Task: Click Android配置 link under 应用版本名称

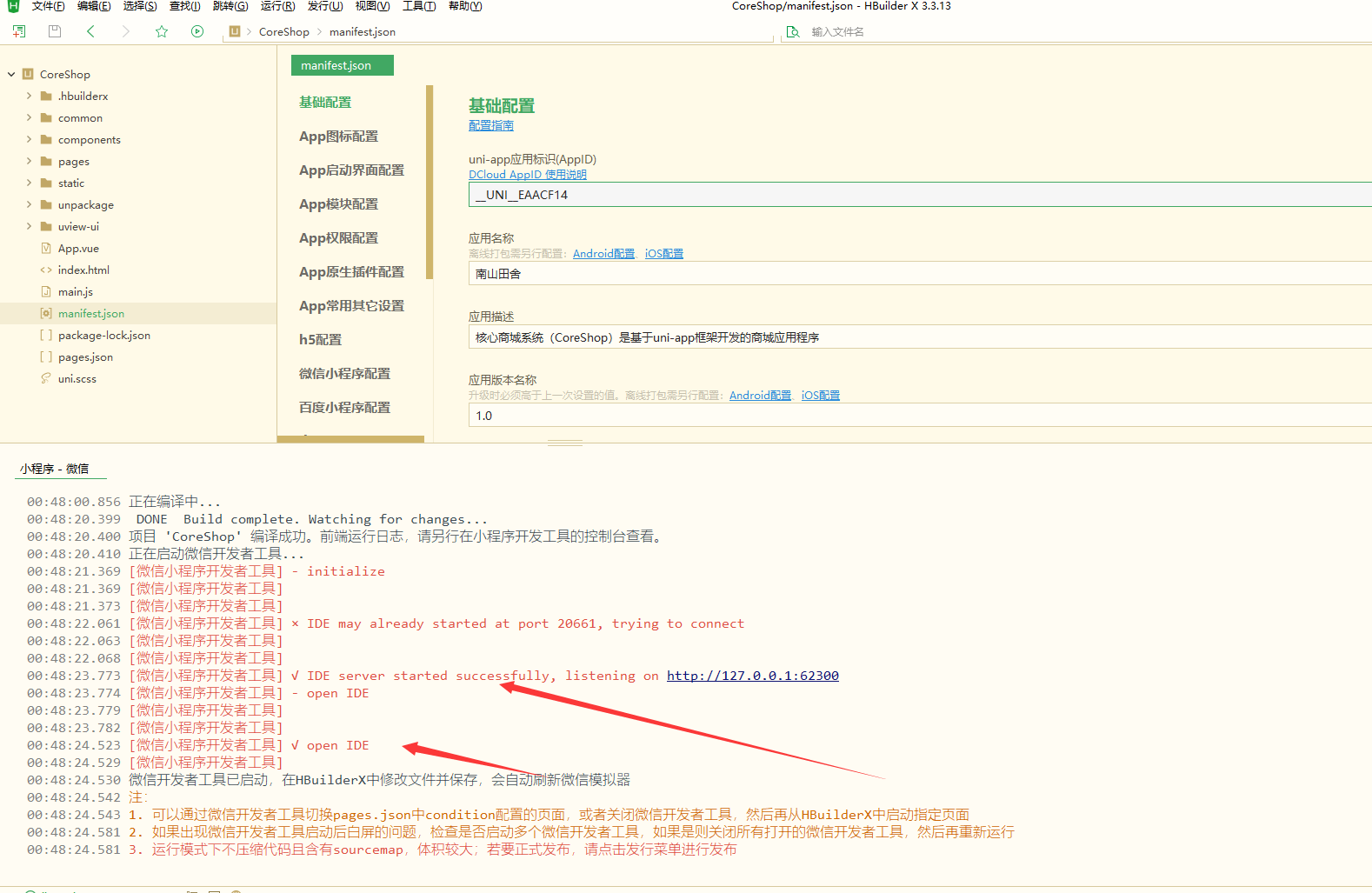Action: click(x=760, y=396)
